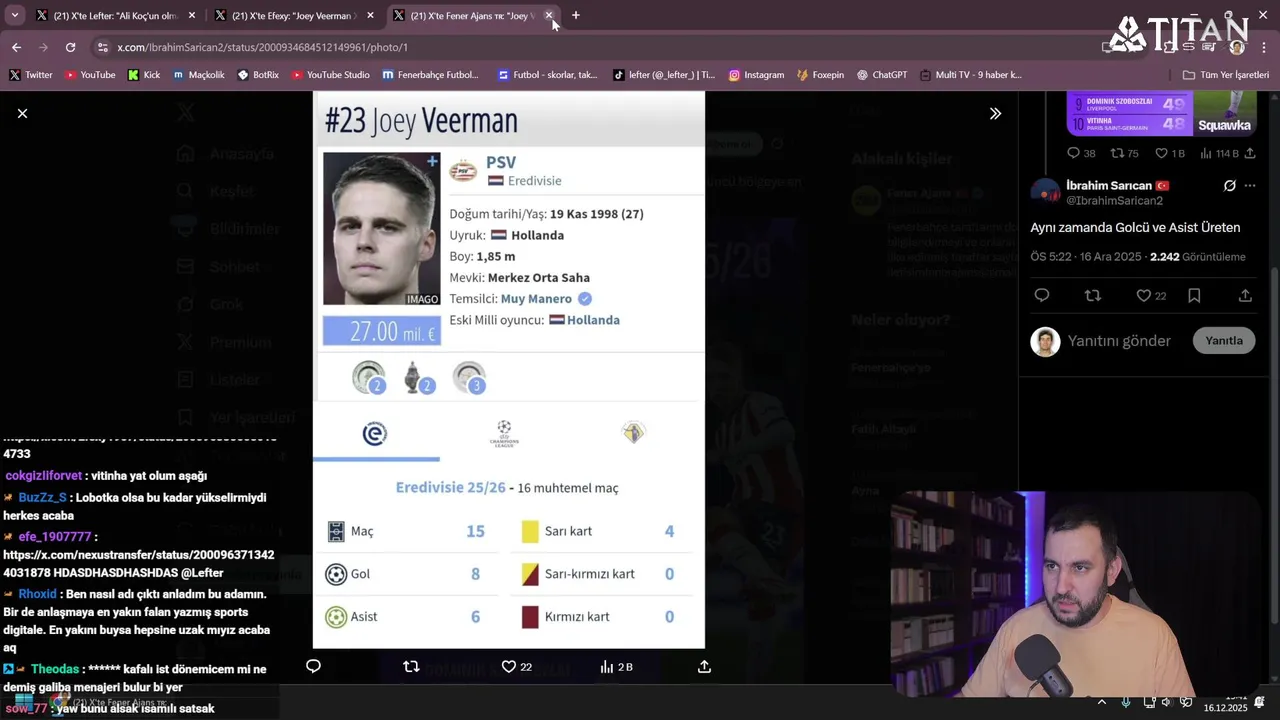Click nexustransfer link in efe_1907777 chat message
The width and height of the screenshot is (1280, 720).
click(x=138, y=563)
